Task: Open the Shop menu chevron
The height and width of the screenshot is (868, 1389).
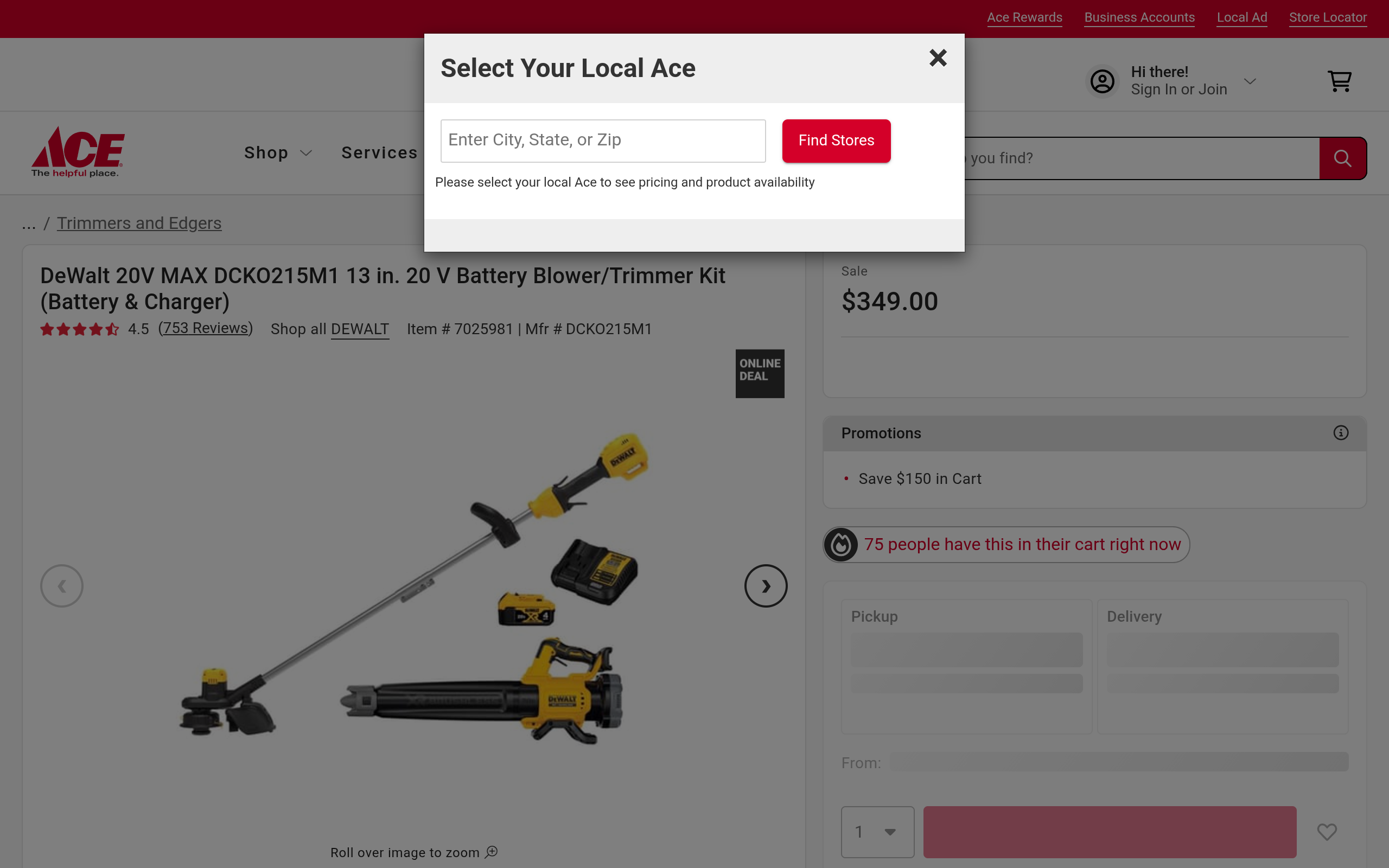Action: [x=306, y=154]
